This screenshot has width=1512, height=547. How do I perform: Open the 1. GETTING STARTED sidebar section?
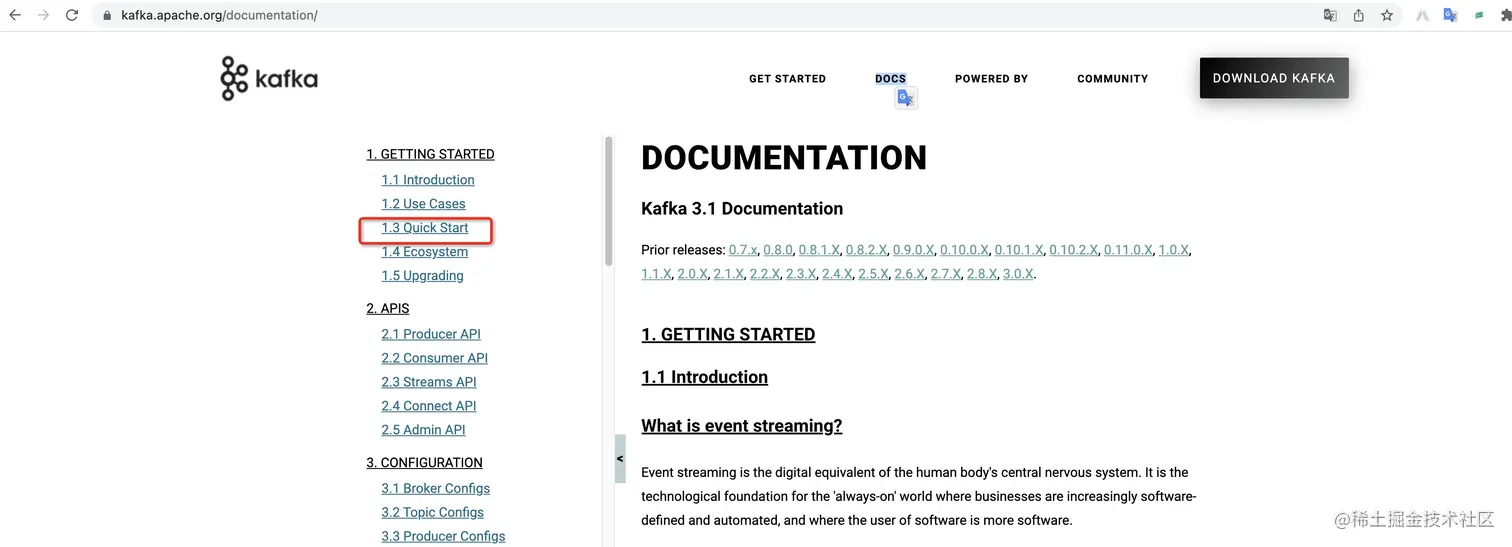click(430, 154)
